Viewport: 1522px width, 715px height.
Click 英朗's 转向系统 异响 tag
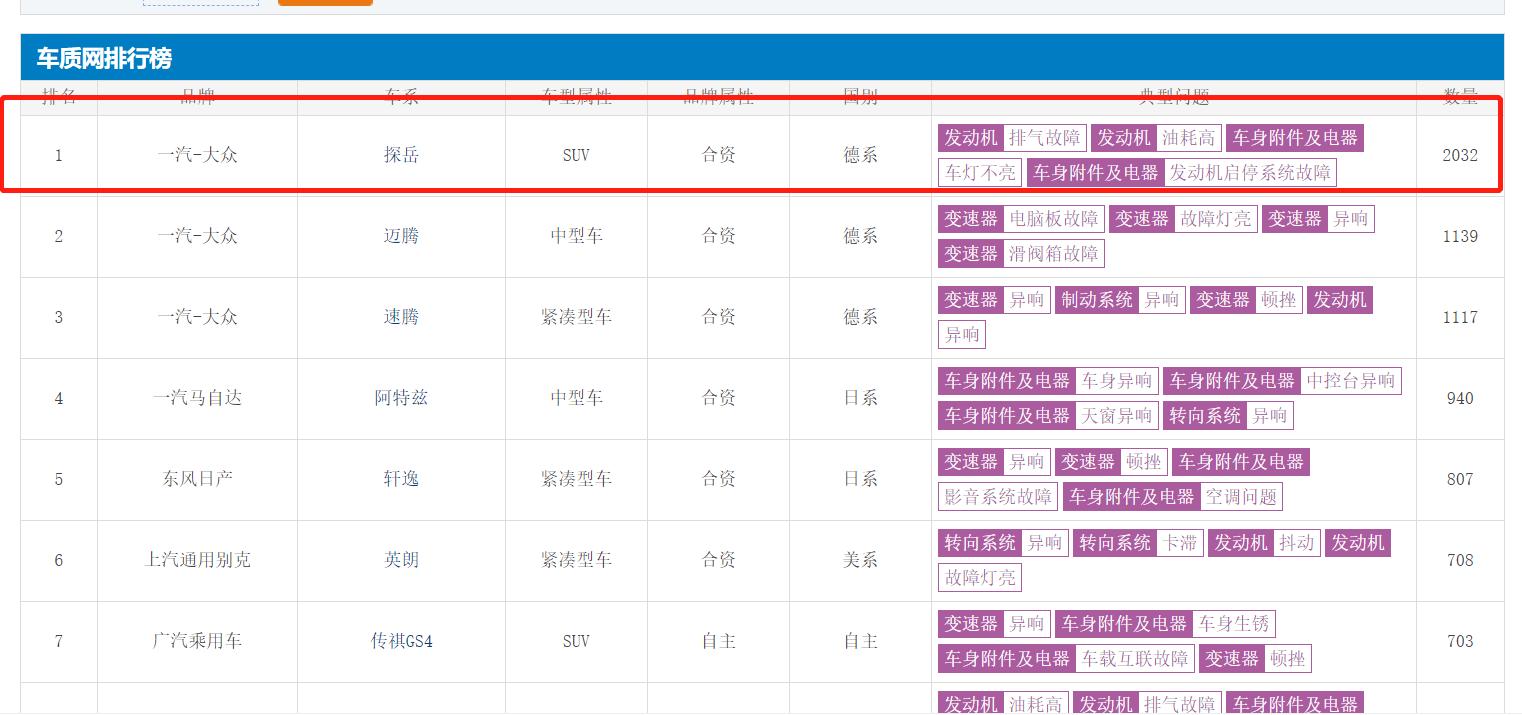pyautogui.click(x=1003, y=543)
